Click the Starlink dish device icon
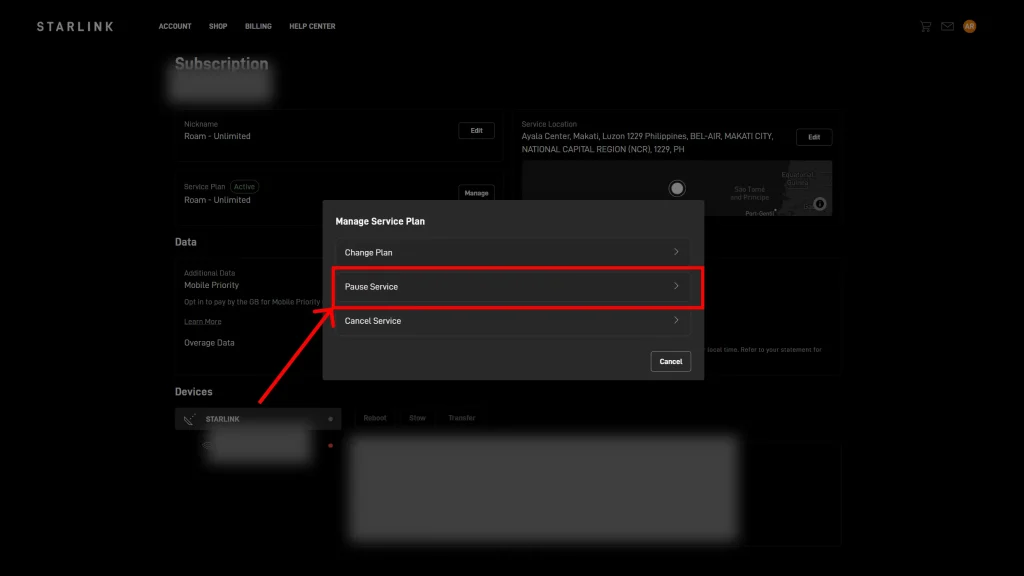The image size is (1024, 576). [x=190, y=419]
